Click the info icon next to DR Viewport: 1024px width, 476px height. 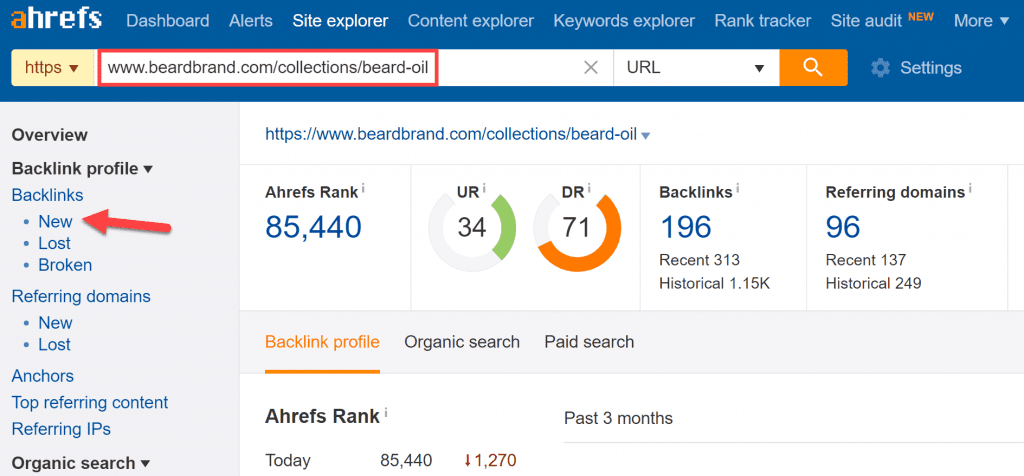pos(590,188)
